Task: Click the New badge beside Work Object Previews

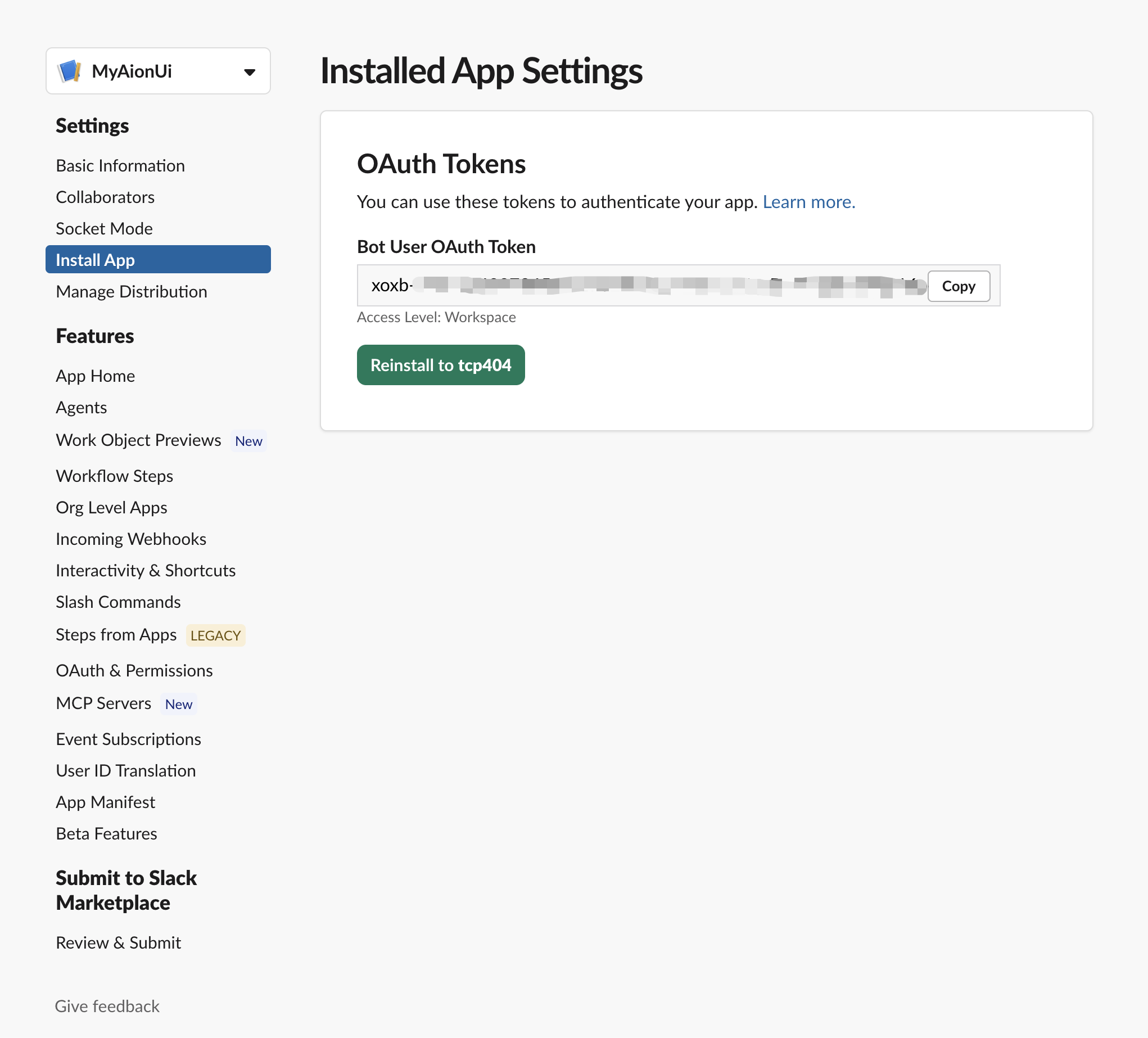Action: [x=248, y=441]
